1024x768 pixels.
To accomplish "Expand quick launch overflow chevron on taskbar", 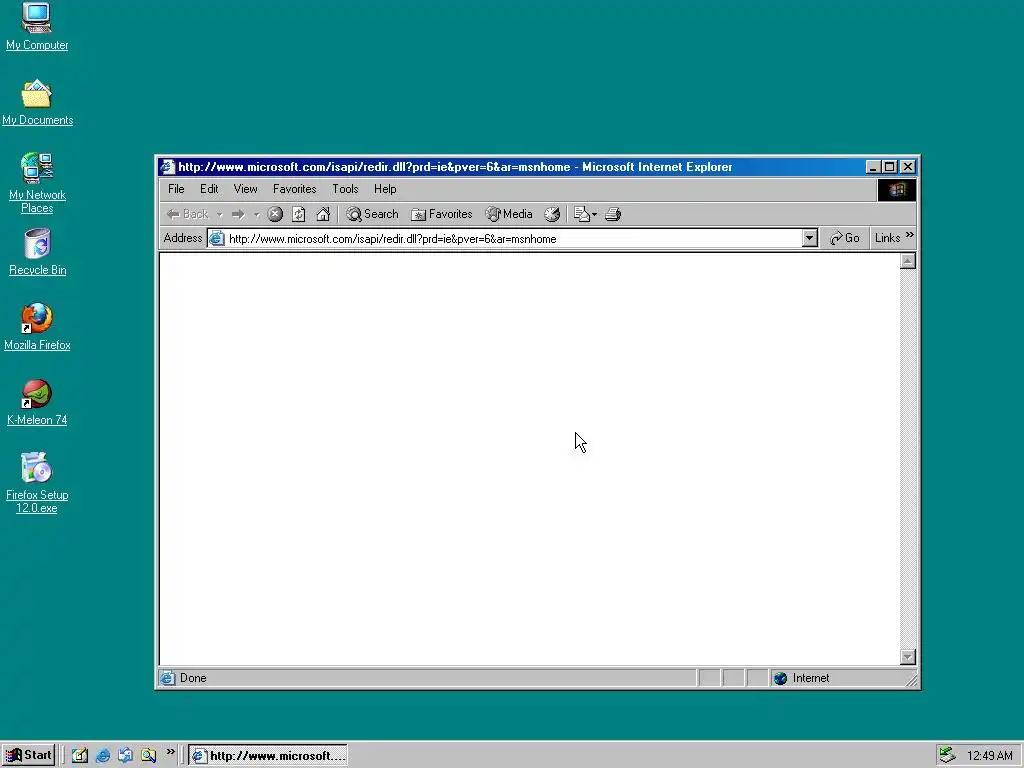I will click(x=170, y=752).
